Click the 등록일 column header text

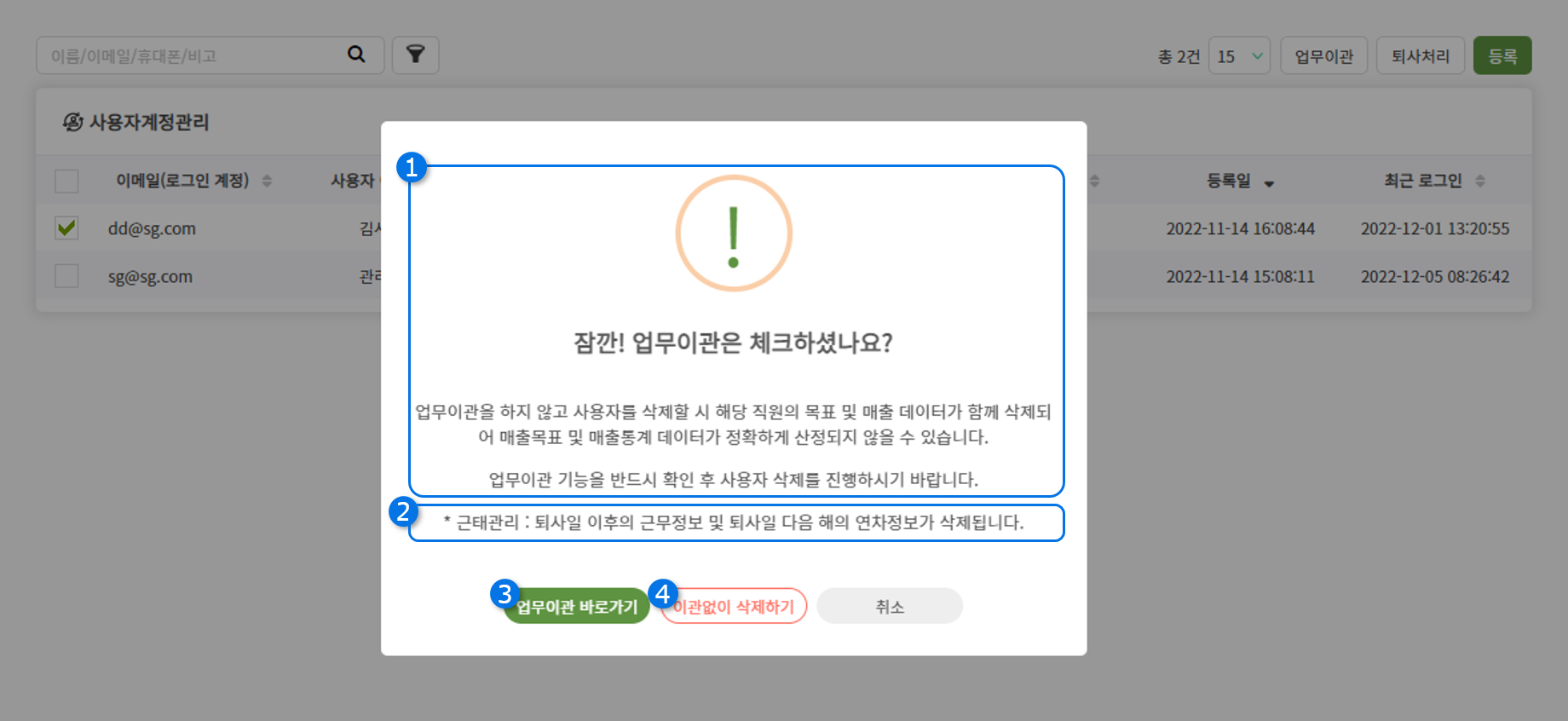point(1228,181)
